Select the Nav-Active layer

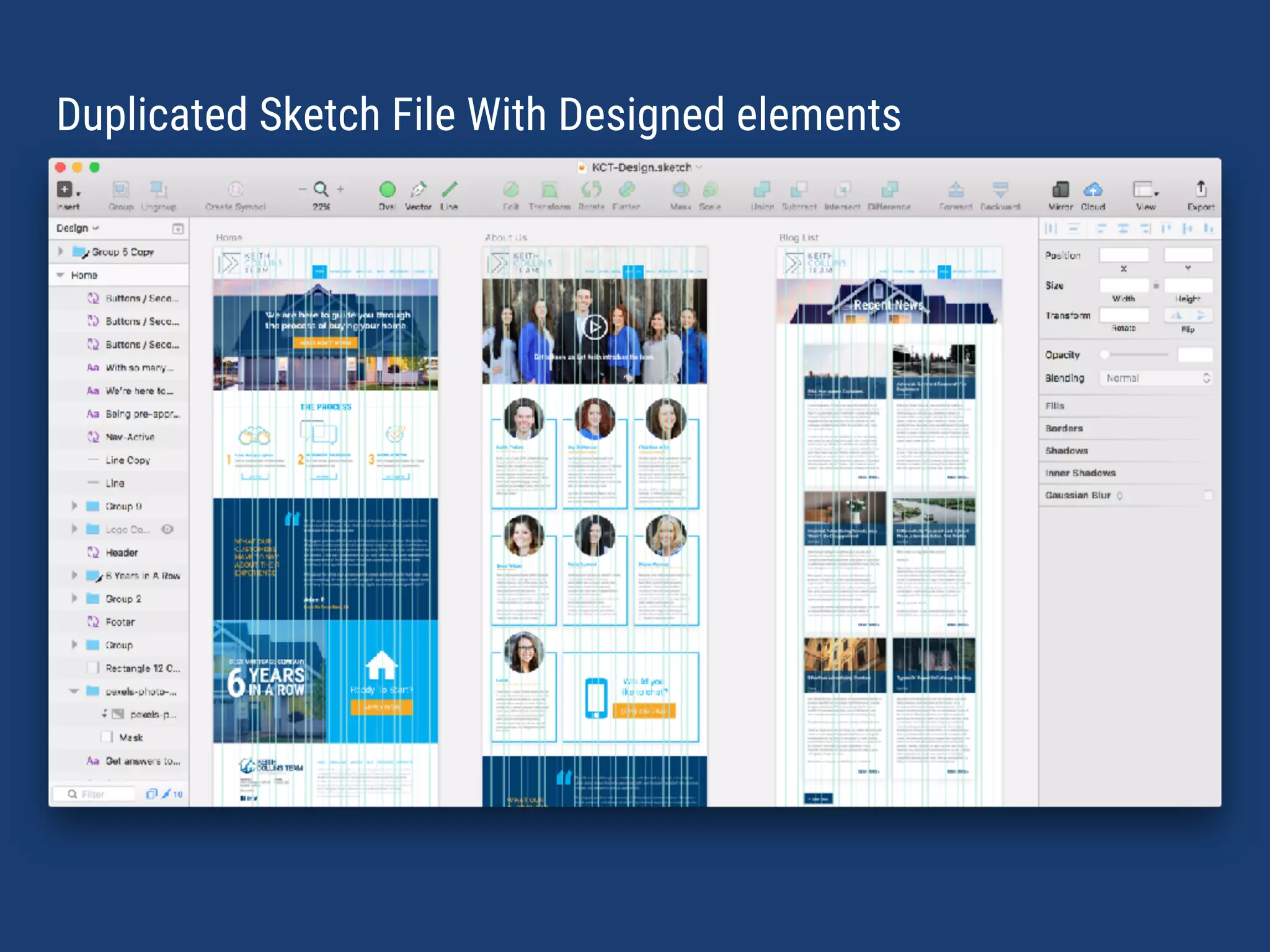(x=119, y=436)
